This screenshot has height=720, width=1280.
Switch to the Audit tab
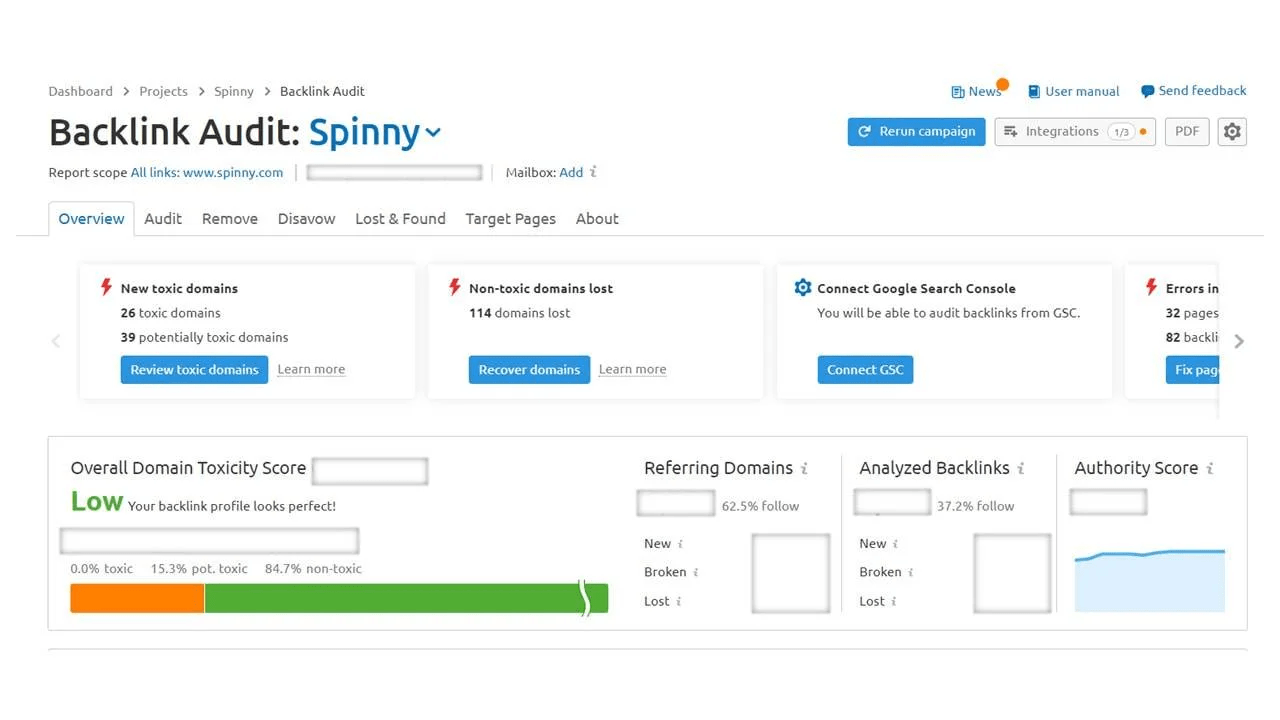163,219
